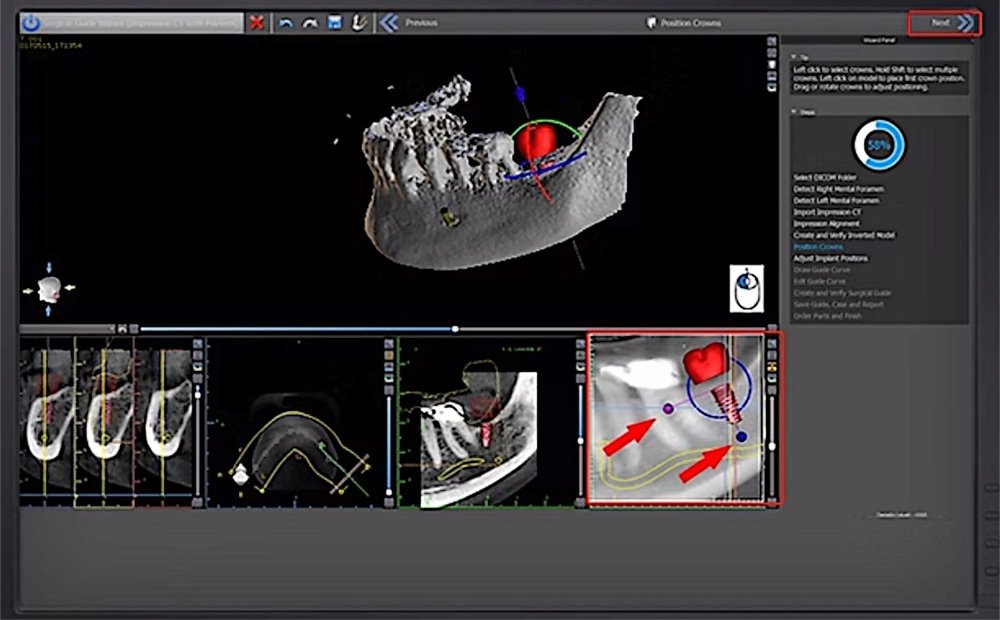Click top icon in cross-section view toolbar
This screenshot has height=620, width=1000.
coord(198,344)
